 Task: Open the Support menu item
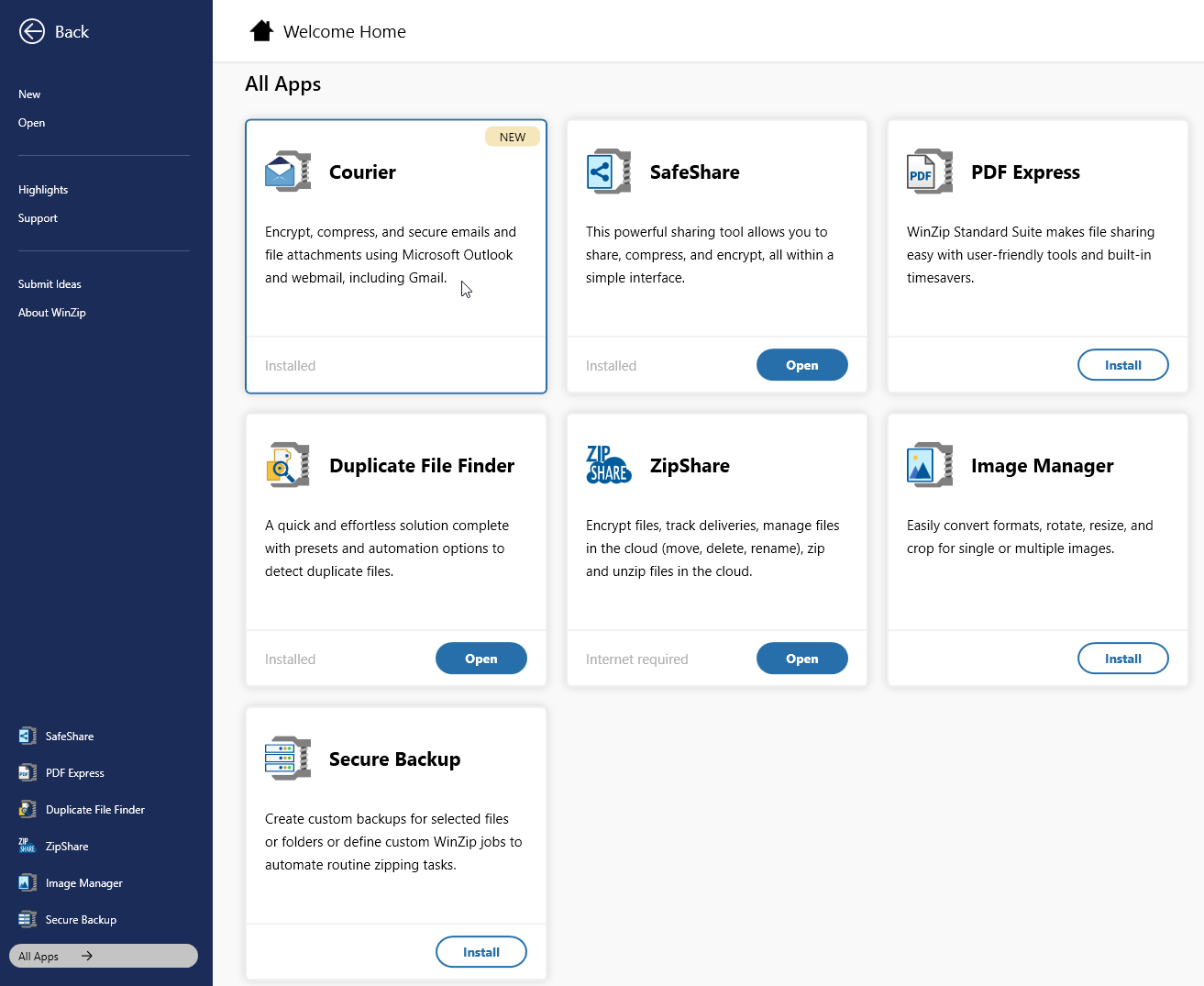pos(38,218)
